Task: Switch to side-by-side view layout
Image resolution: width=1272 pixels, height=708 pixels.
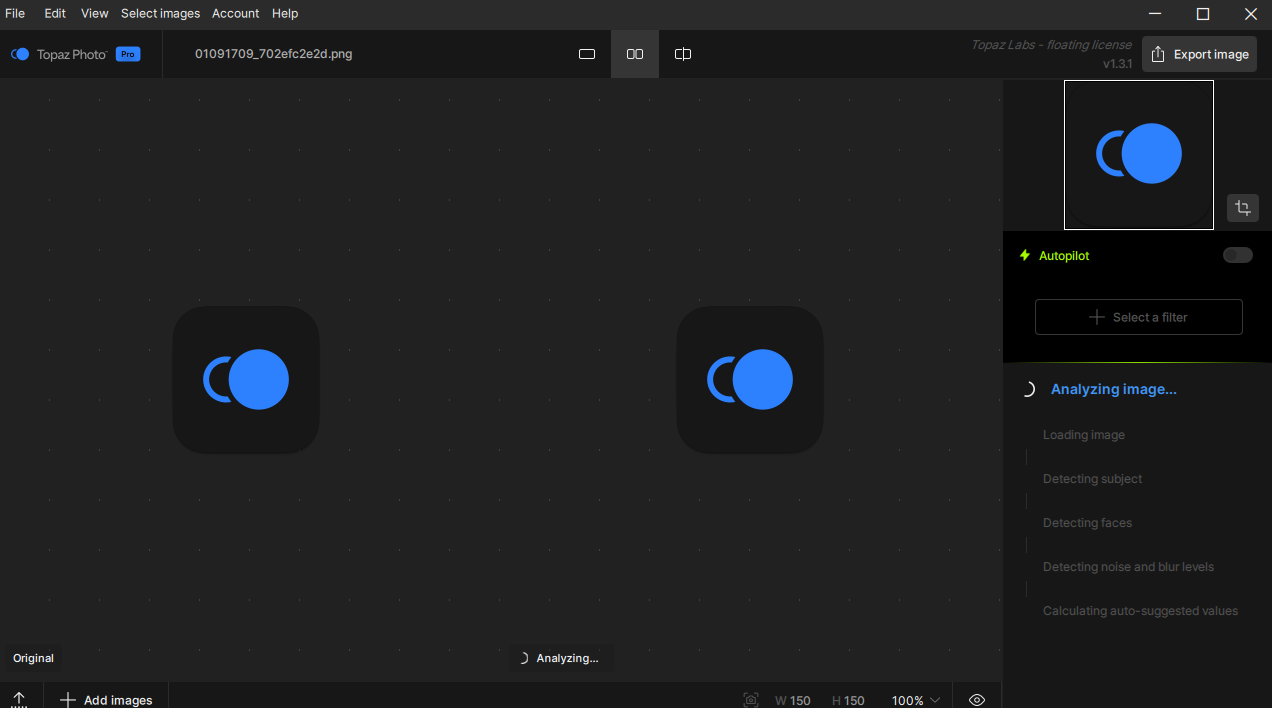Action: click(x=635, y=54)
